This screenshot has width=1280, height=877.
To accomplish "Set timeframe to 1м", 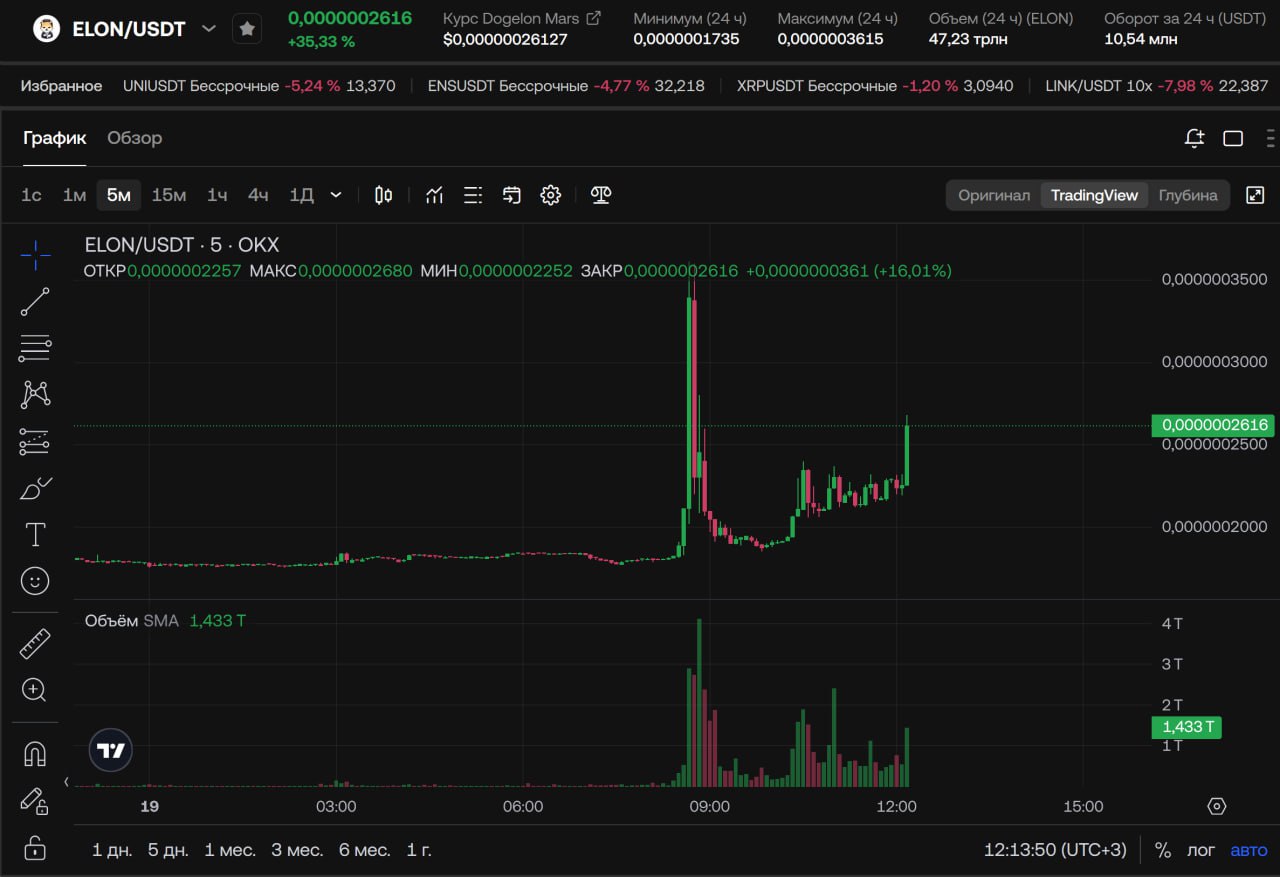I will (74, 195).
